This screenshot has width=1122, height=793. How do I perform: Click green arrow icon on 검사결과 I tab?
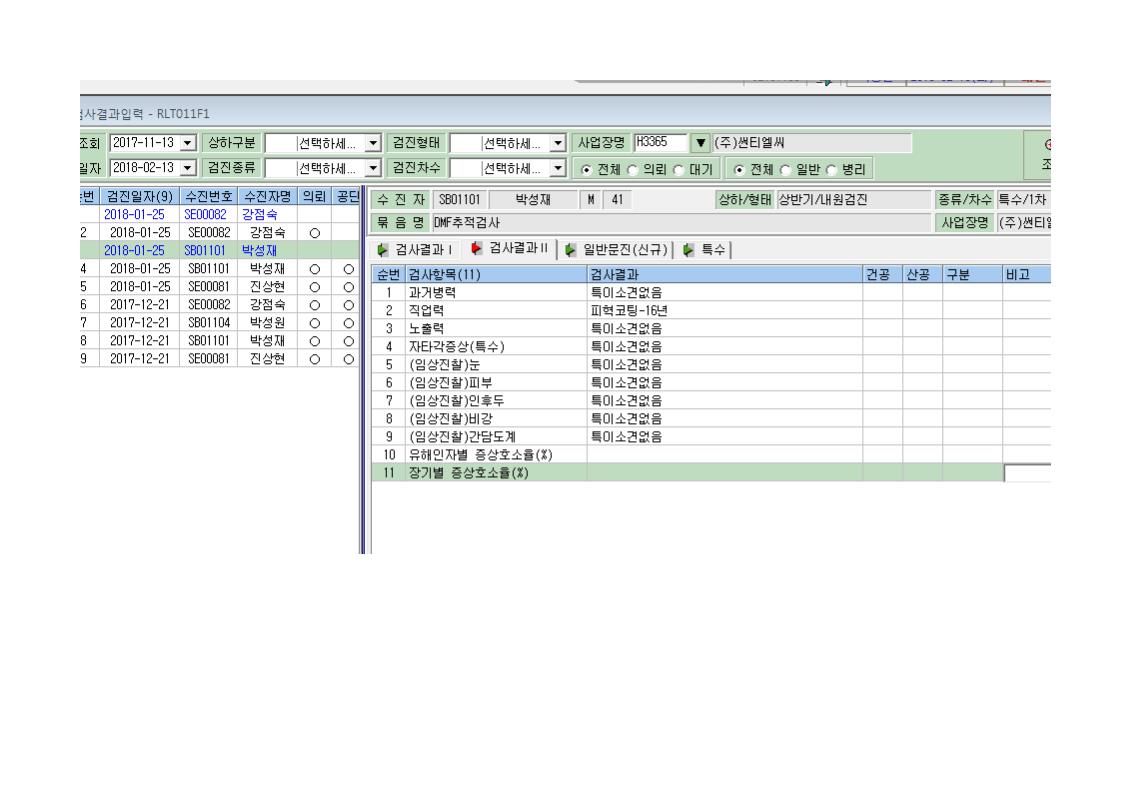tap(383, 250)
